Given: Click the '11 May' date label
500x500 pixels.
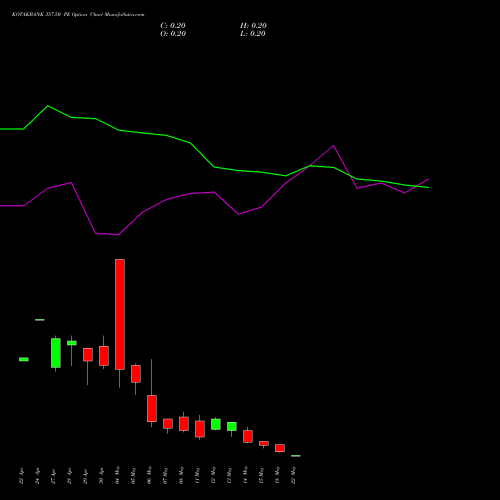Looking at the screenshot, I should tap(198, 475).
